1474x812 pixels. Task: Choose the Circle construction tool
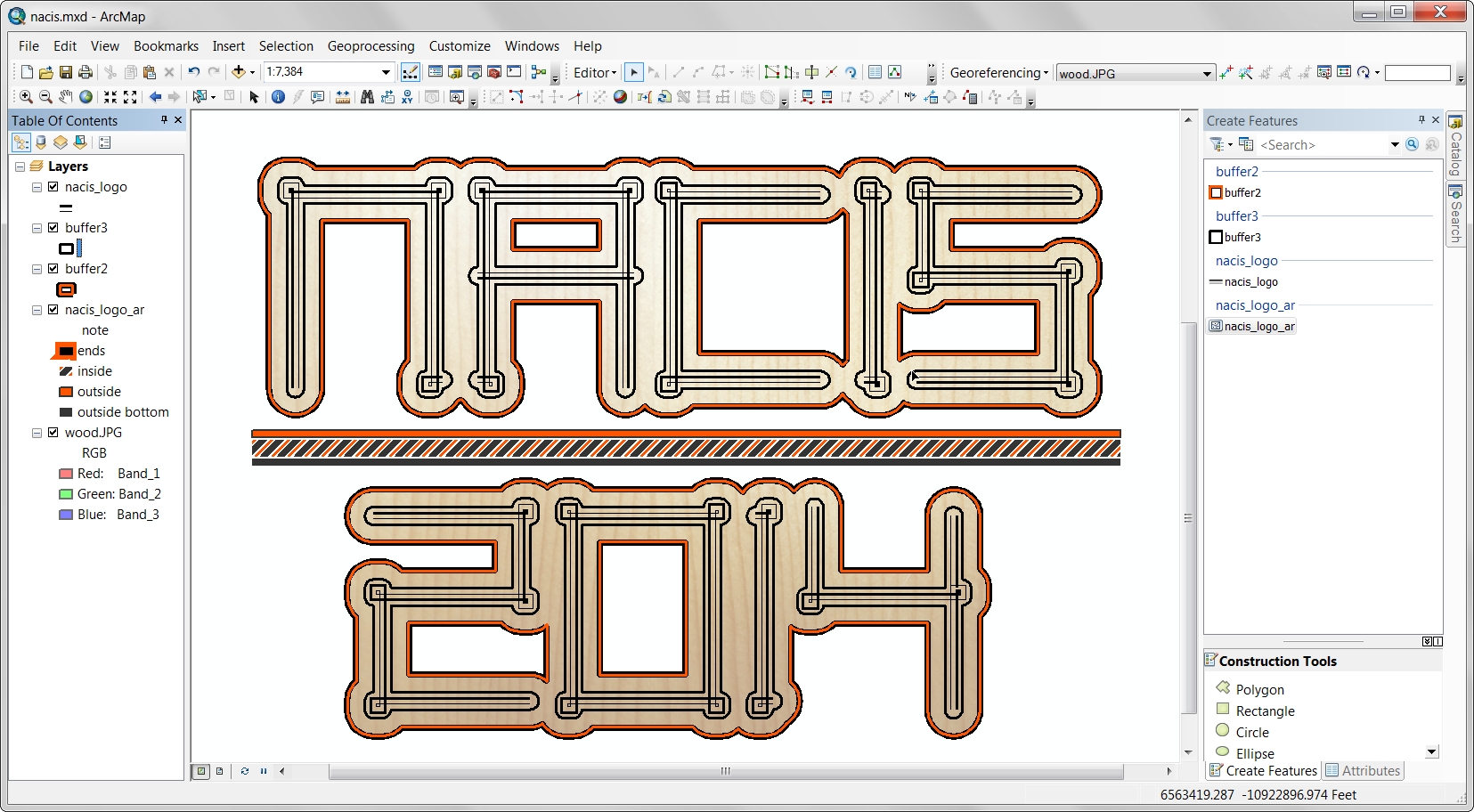point(1242,732)
